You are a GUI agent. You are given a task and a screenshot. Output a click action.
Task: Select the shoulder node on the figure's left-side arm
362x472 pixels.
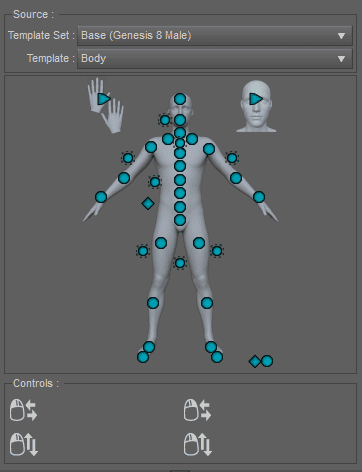click(151, 147)
